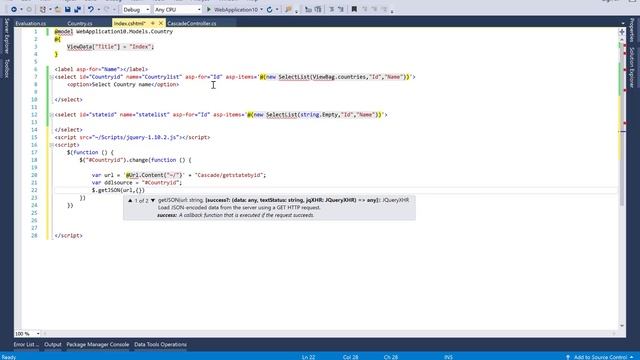
Task: Open the dropdown arrow next to WebApplication10
Action: click(261, 9)
